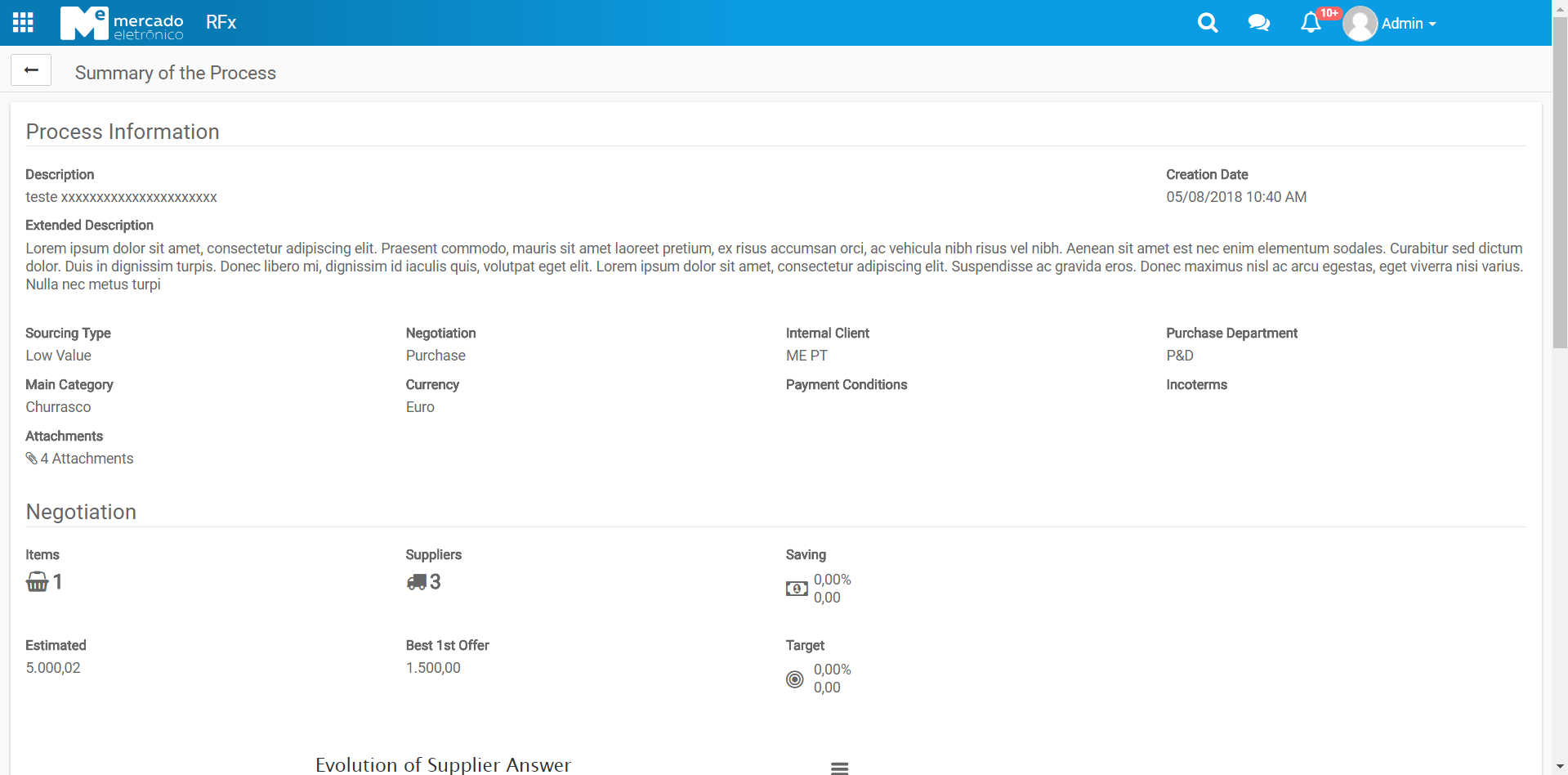Open the chart hamburger context menu
Image resolution: width=1568 pixels, height=775 pixels.
(839, 768)
